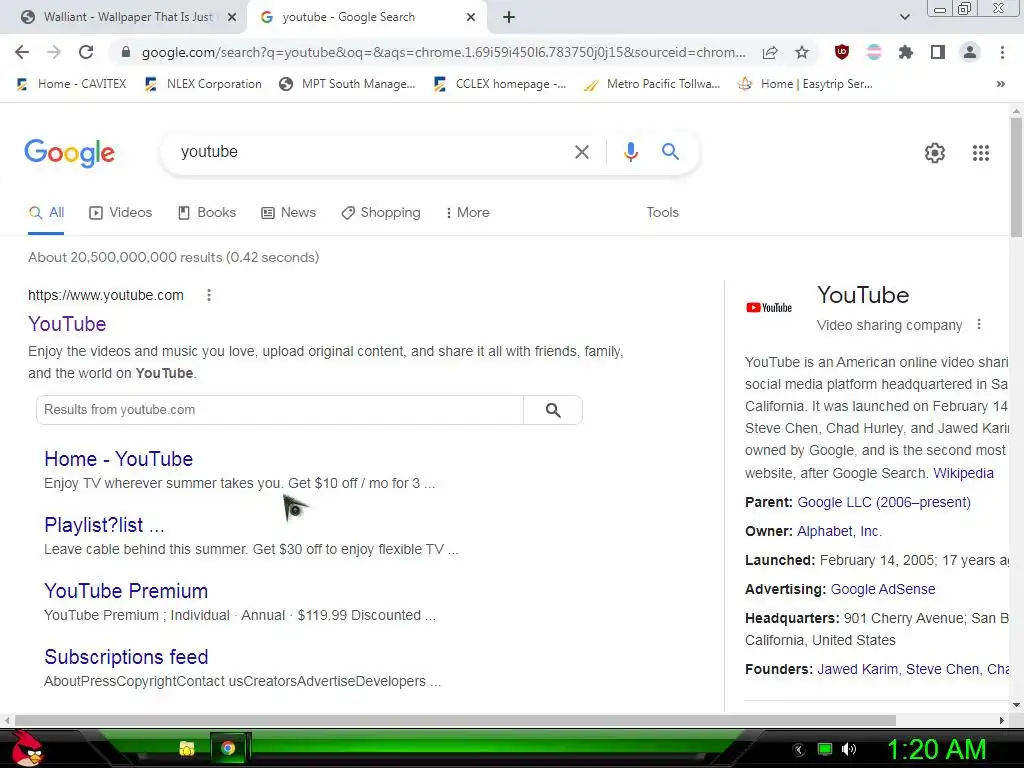Image resolution: width=1024 pixels, height=768 pixels.
Task: Open the Chrome profile avatar
Action: 970,52
